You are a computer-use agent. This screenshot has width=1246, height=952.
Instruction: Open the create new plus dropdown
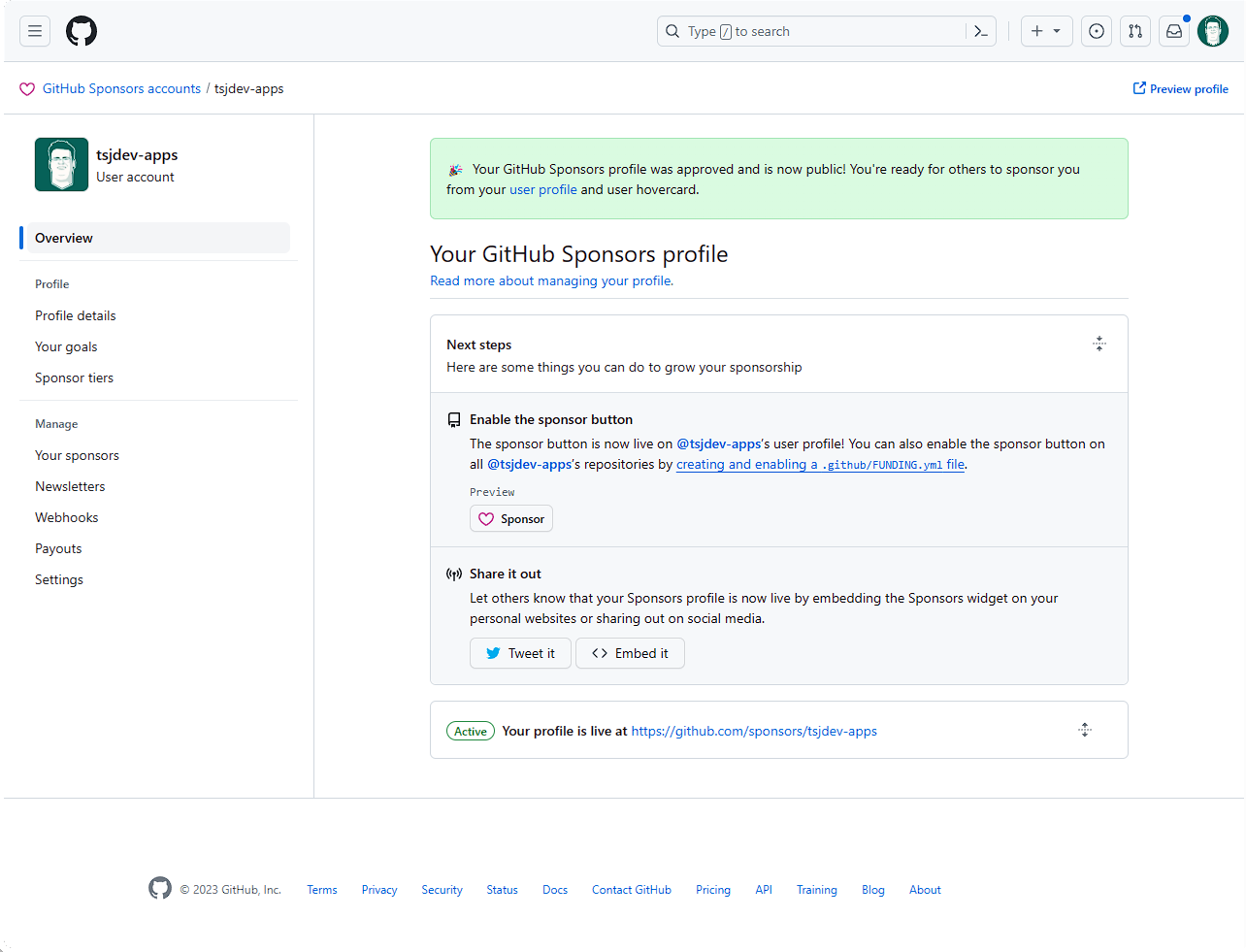pyautogui.click(x=1046, y=31)
